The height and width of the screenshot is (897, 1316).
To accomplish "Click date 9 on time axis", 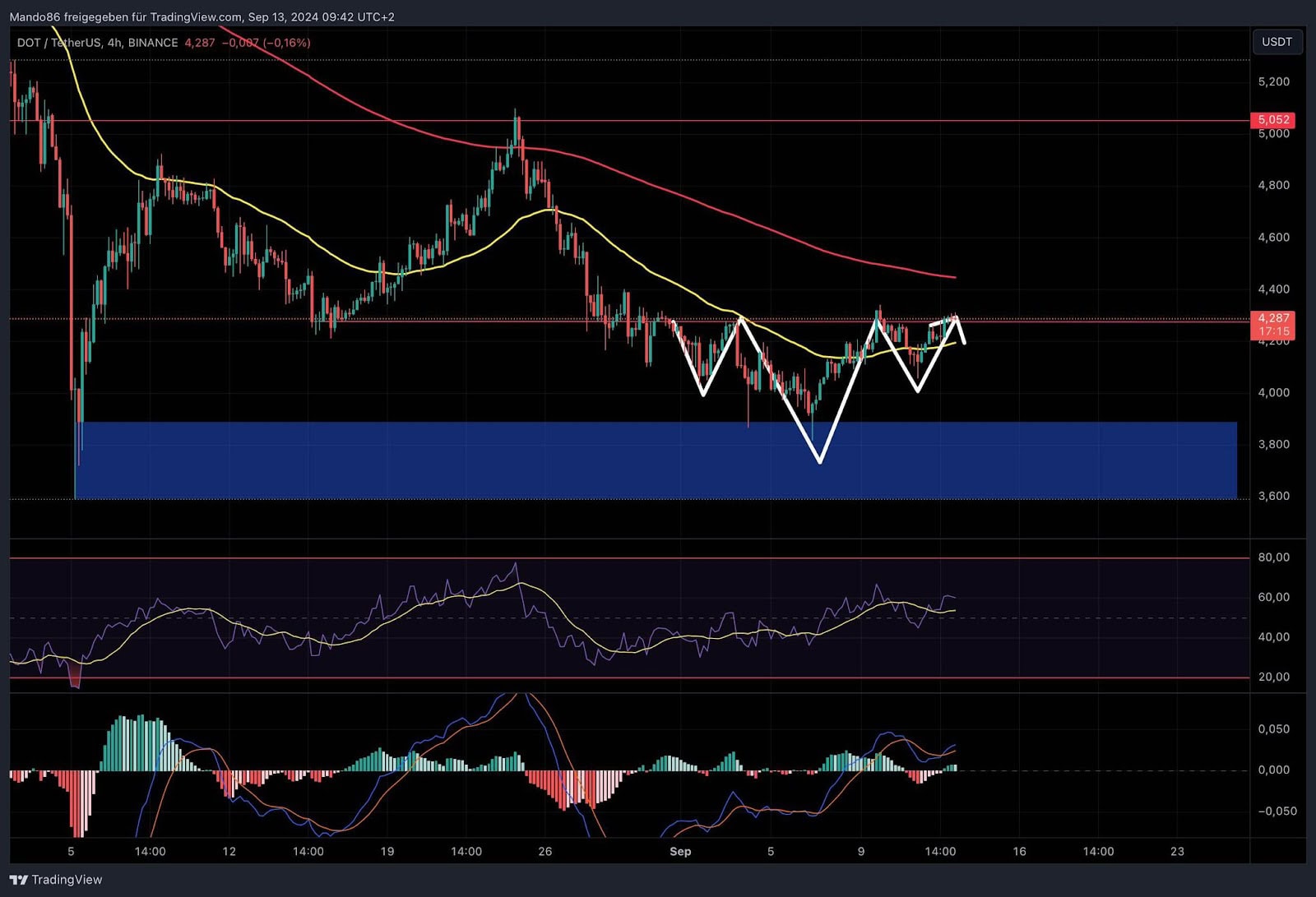I will point(861,852).
